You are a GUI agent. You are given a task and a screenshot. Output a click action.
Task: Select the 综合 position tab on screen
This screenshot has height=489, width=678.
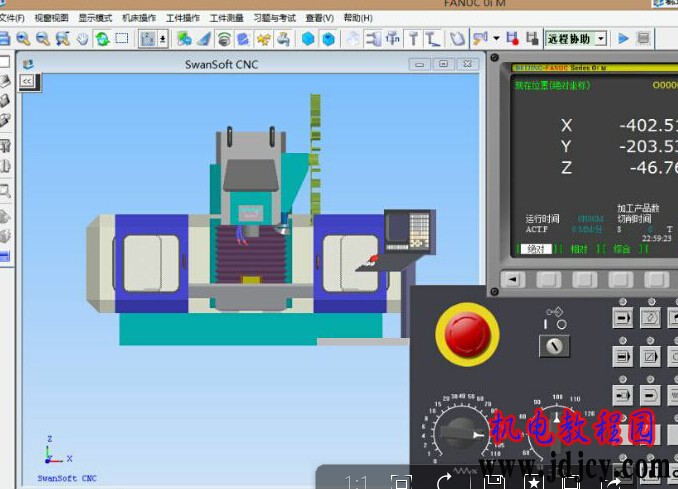point(621,249)
